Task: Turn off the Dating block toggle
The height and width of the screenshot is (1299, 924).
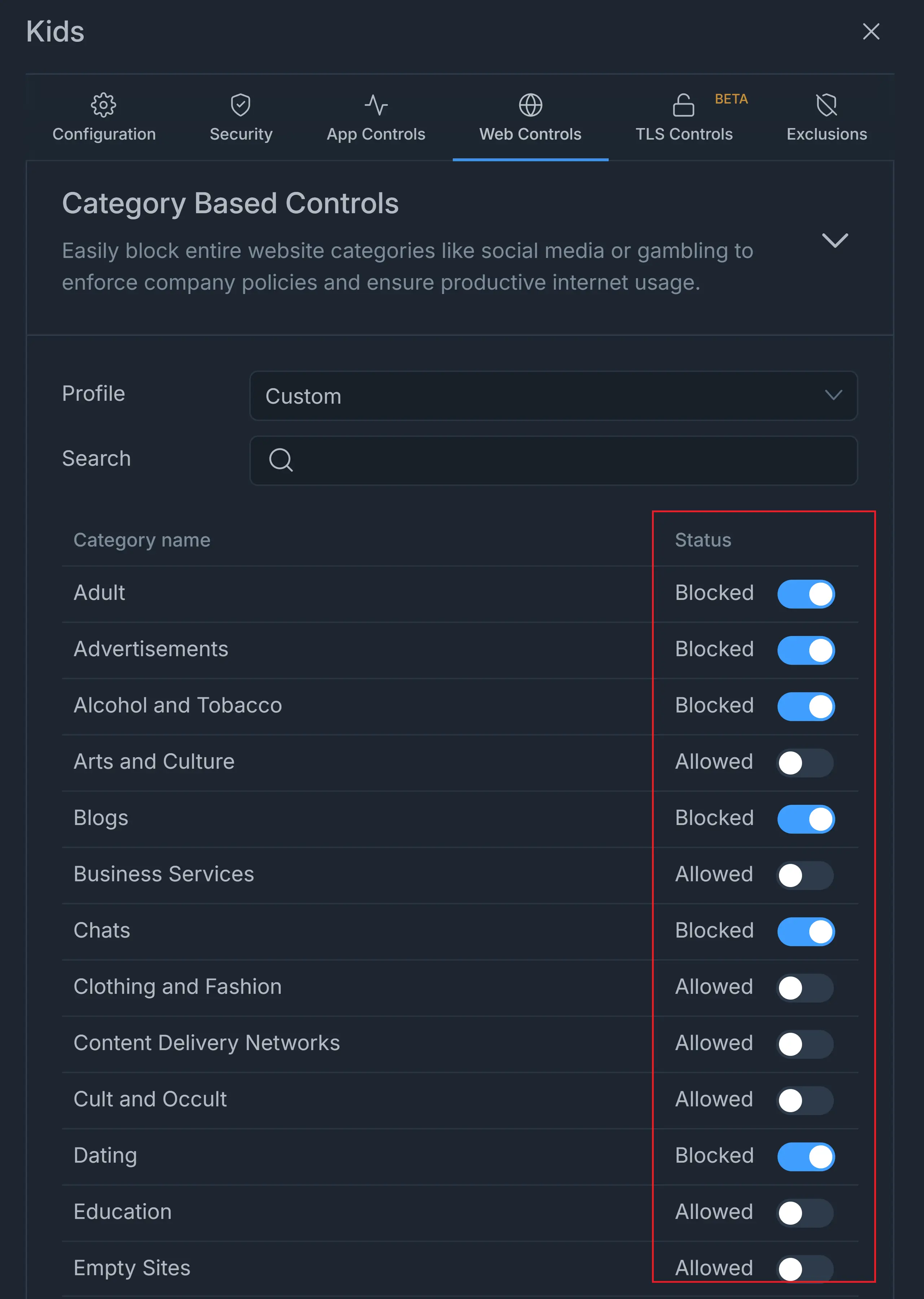Action: 806,1157
